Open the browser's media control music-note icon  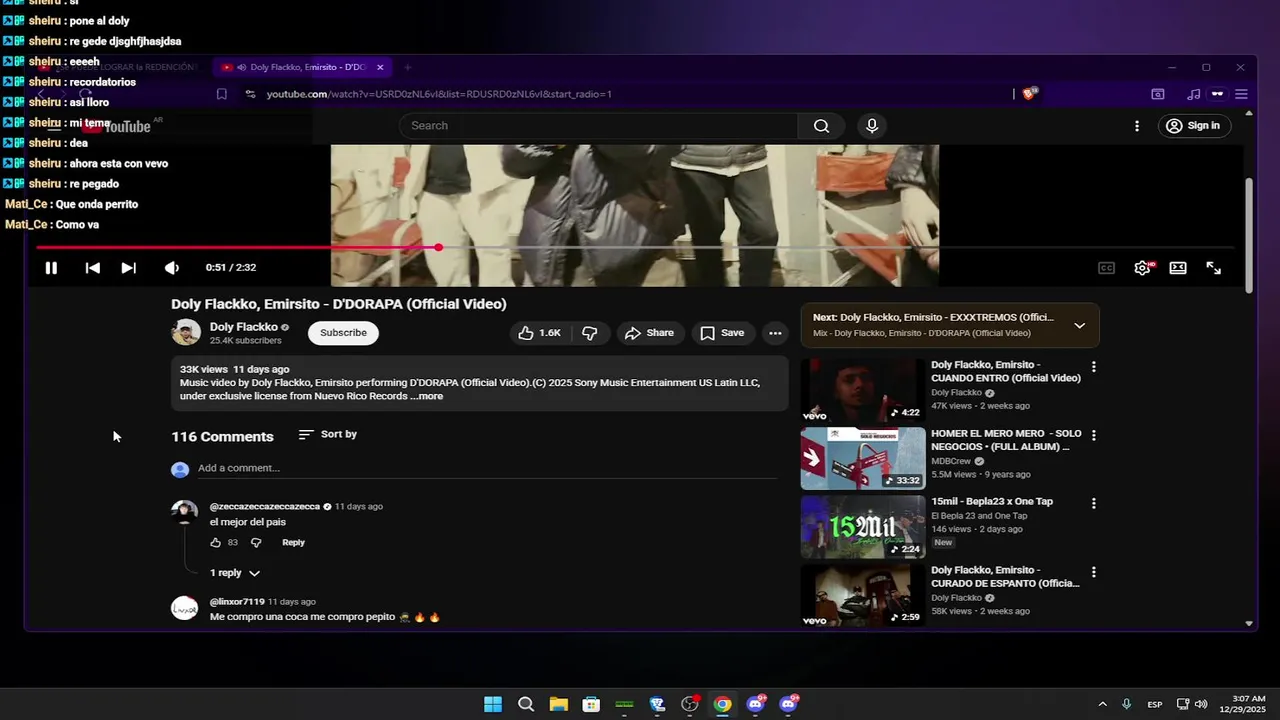tap(1193, 94)
